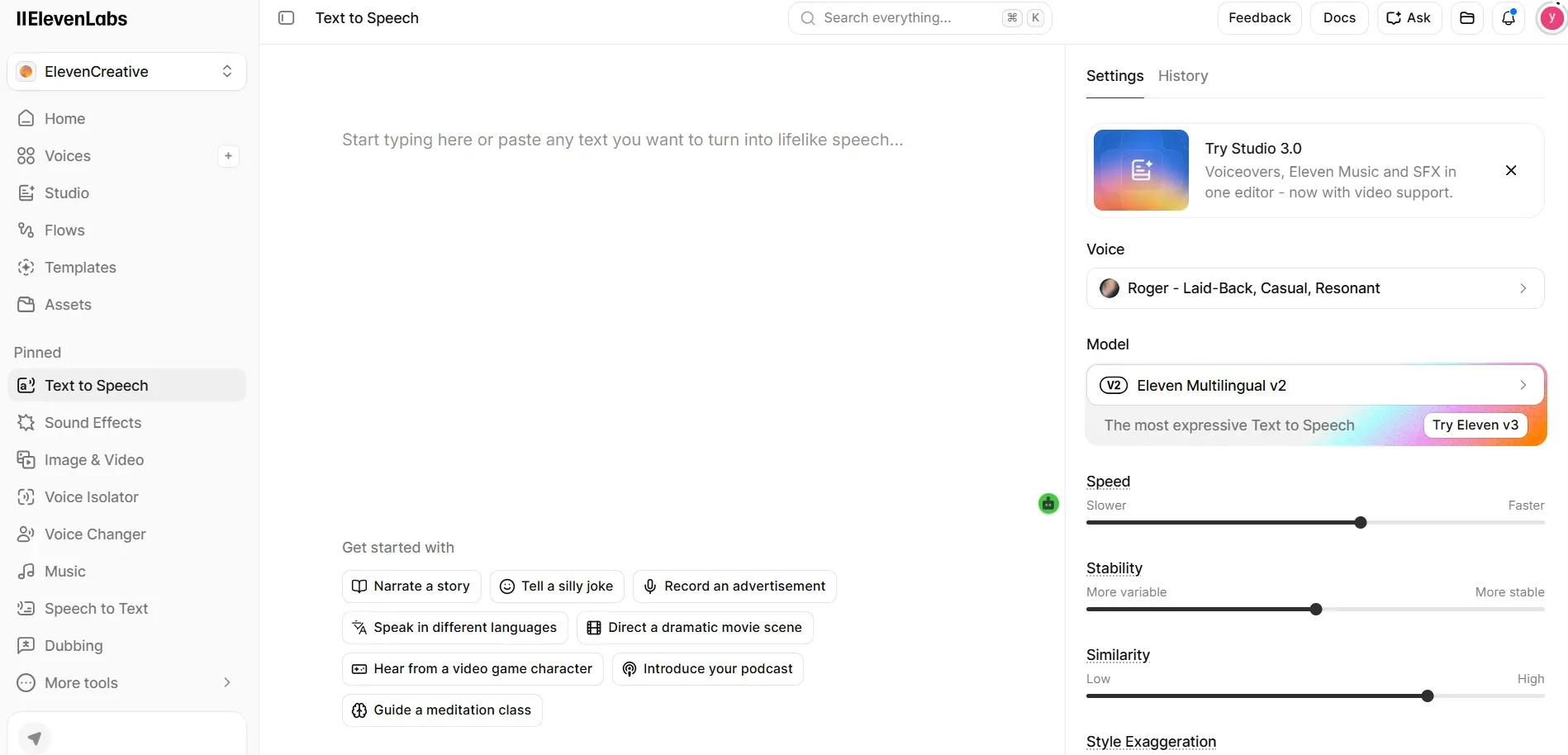Screen dimensions: 1568x755
Task: Dismiss the Try Studio 3.0 banner
Action: 1511,170
